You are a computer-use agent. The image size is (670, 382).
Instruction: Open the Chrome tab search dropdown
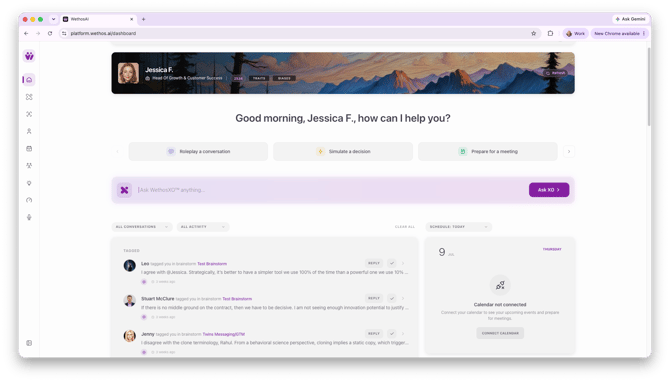point(53,19)
